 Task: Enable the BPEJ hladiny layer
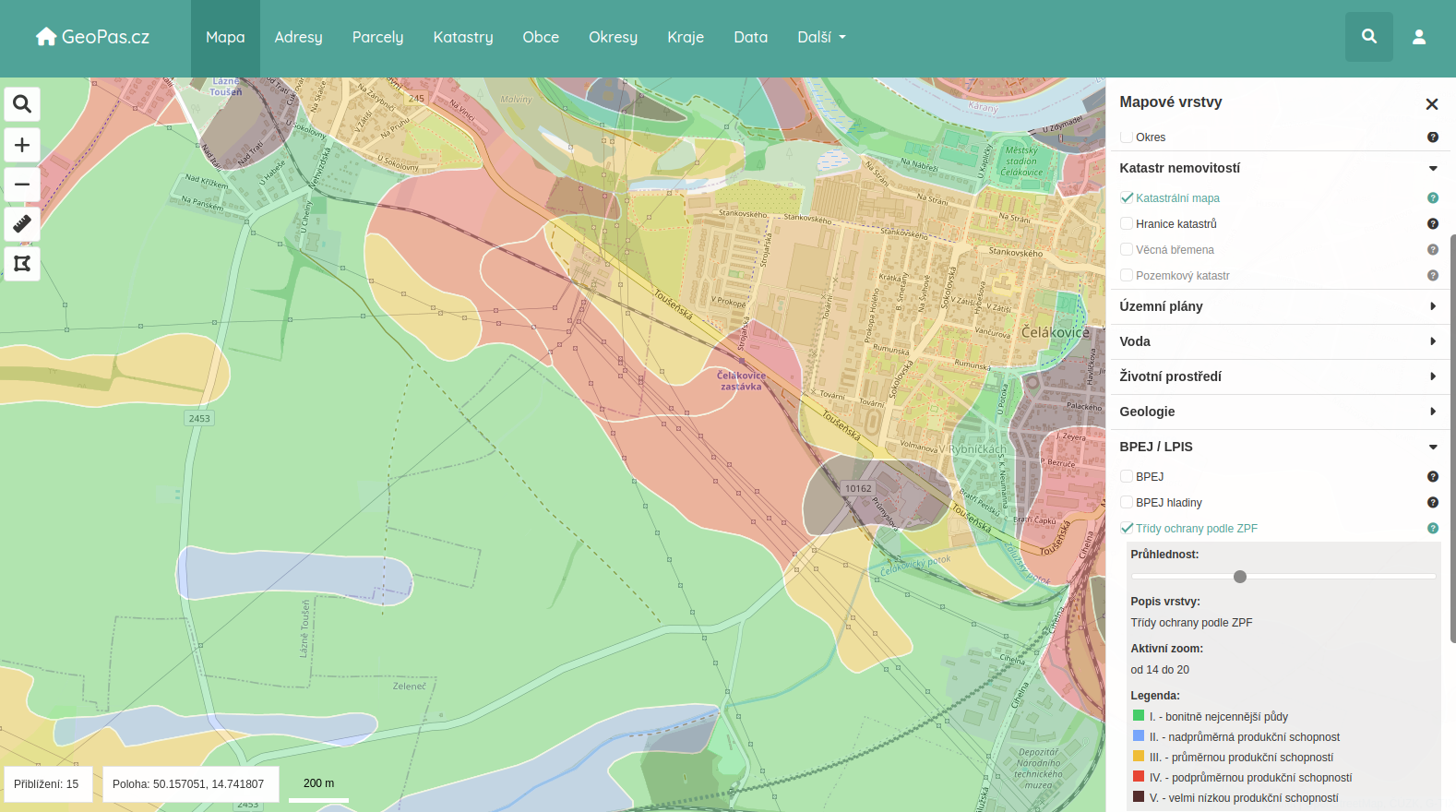(x=1127, y=503)
